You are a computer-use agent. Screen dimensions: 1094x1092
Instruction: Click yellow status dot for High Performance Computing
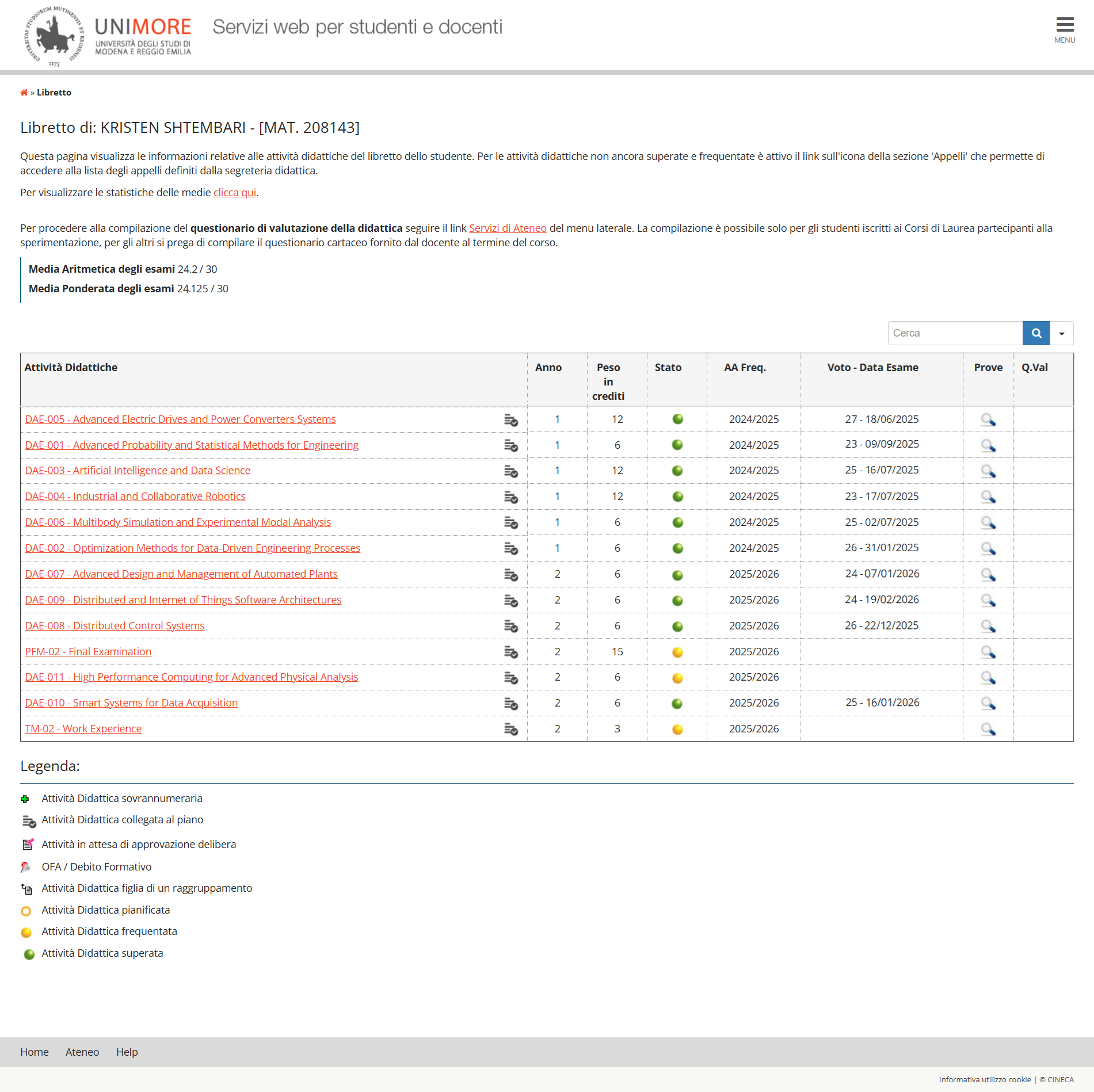coord(677,678)
